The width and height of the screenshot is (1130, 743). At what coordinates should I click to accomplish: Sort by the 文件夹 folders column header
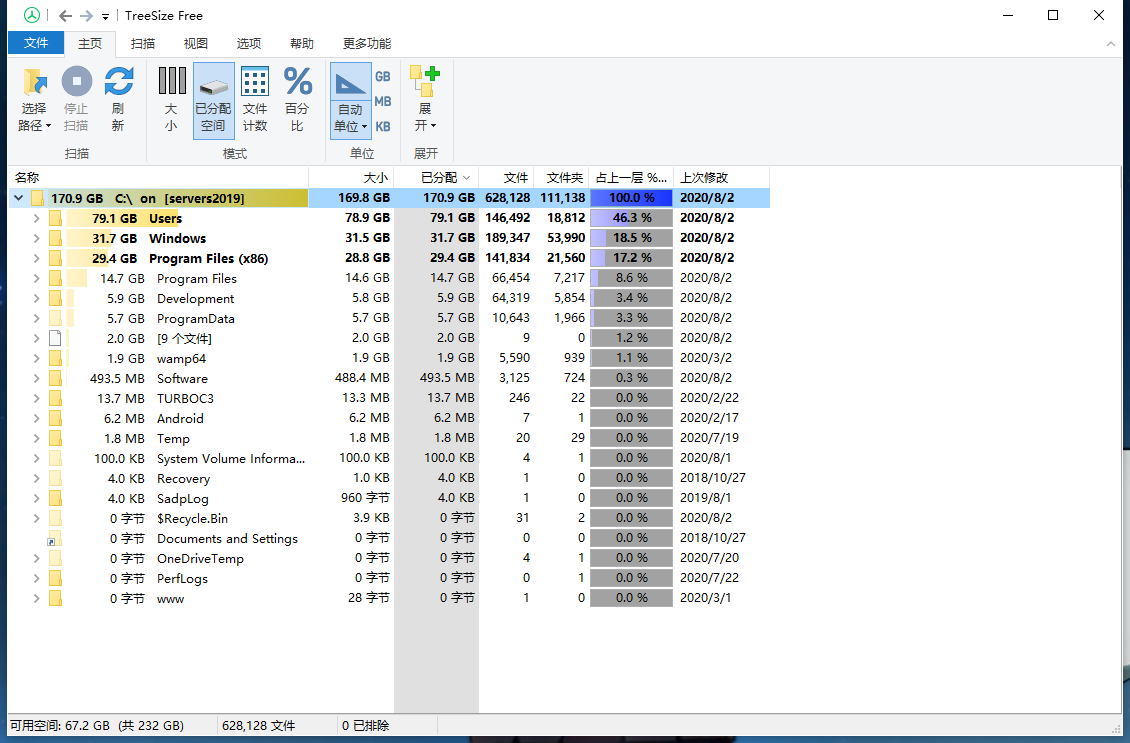562,177
